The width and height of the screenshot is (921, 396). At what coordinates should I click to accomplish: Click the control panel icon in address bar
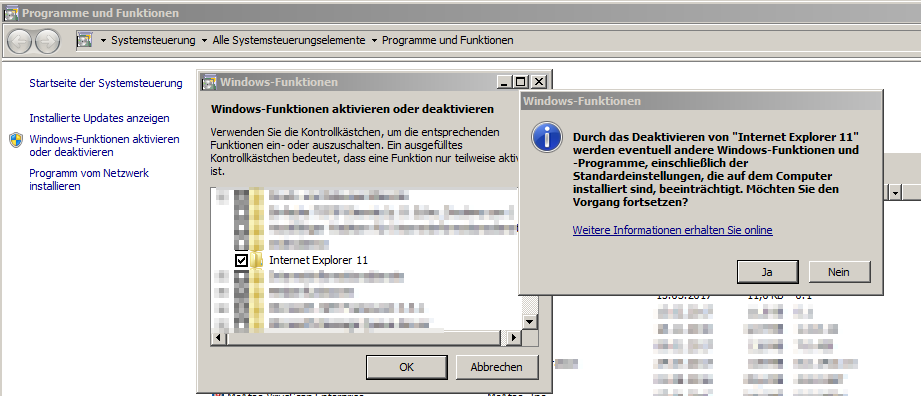tap(85, 41)
